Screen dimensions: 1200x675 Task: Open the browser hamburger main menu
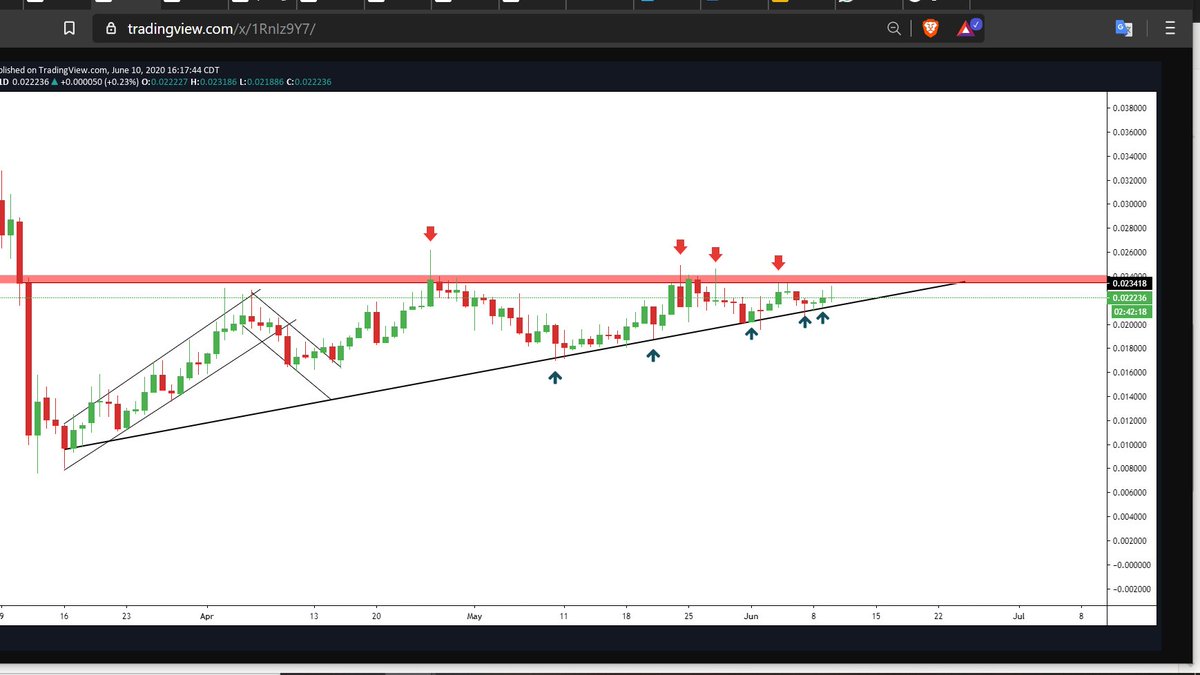coord(1169,29)
